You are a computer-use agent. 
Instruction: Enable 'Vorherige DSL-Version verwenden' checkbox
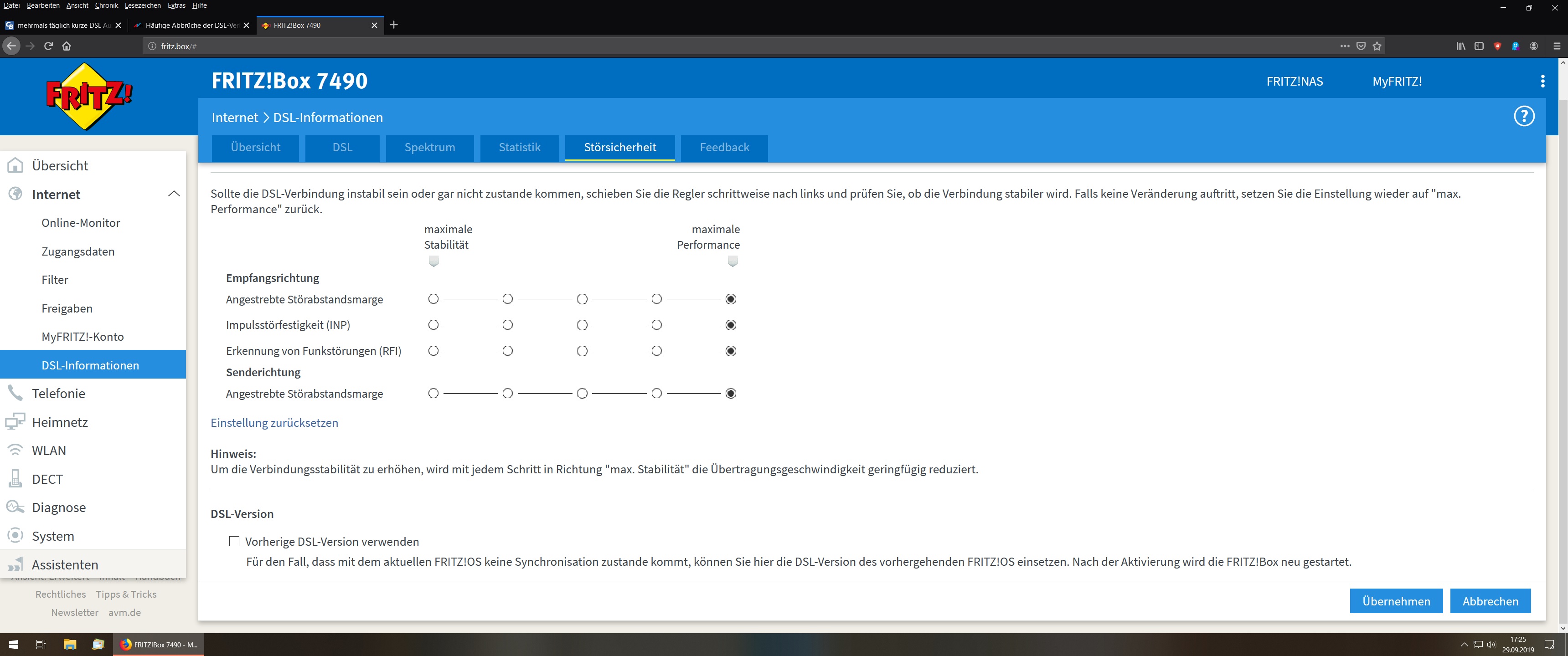pyautogui.click(x=234, y=541)
